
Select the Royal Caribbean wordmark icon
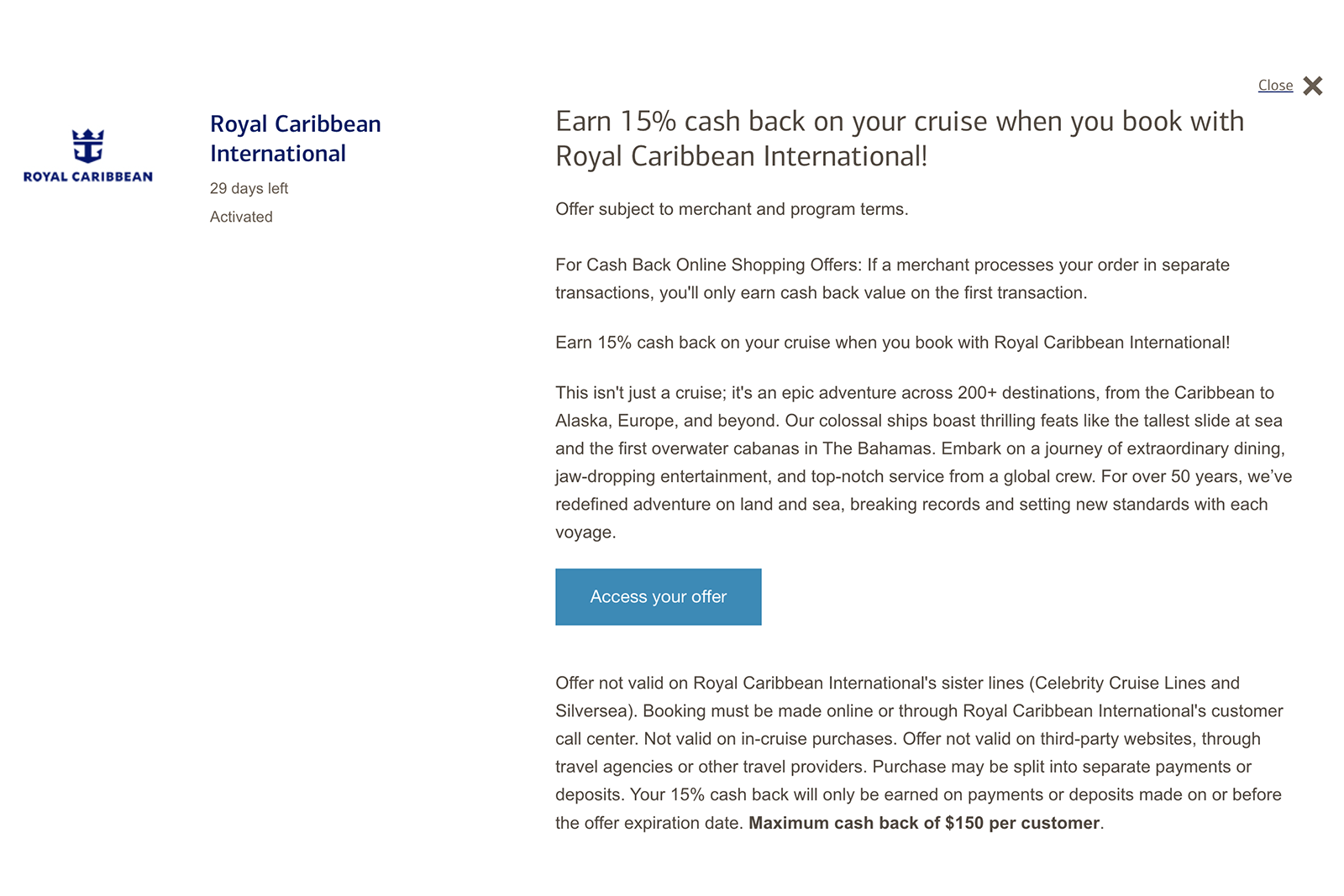point(87,176)
